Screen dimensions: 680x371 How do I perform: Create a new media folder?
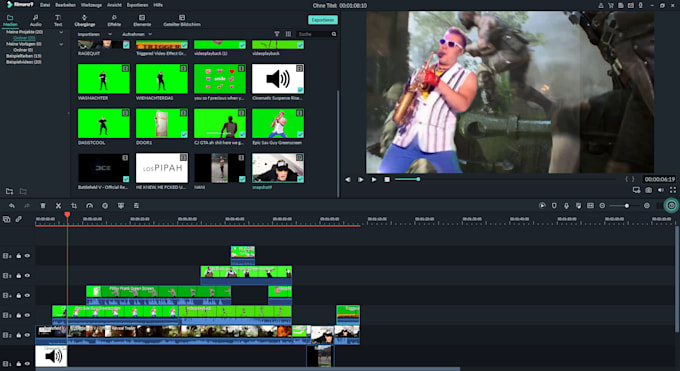point(9,191)
